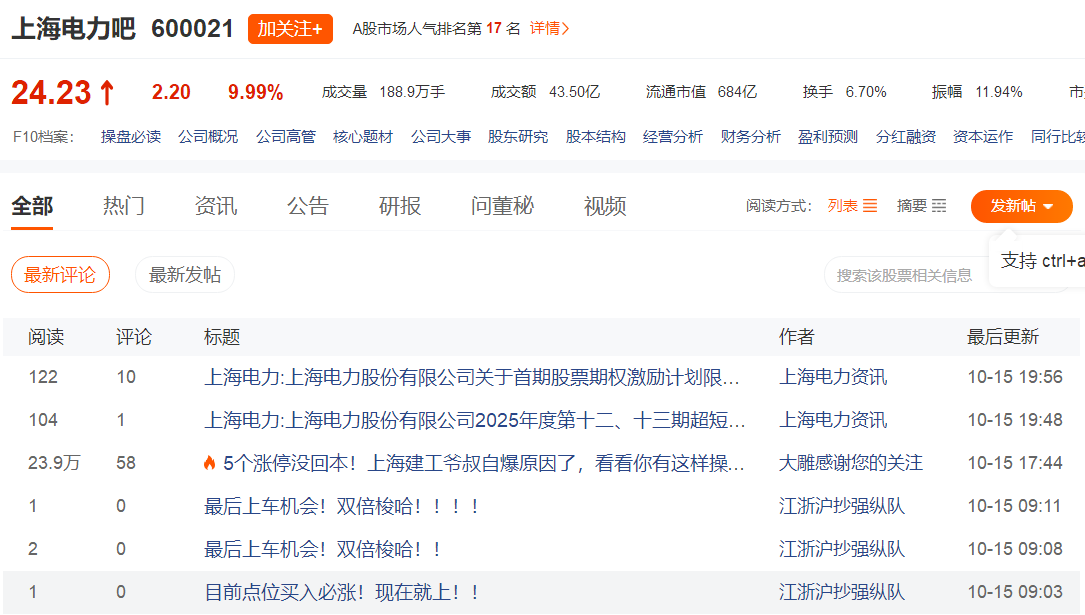The height and width of the screenshot is (615, 1085).
Task: Click the 最后更新 column header
Action: click(x=1003, y=337)
